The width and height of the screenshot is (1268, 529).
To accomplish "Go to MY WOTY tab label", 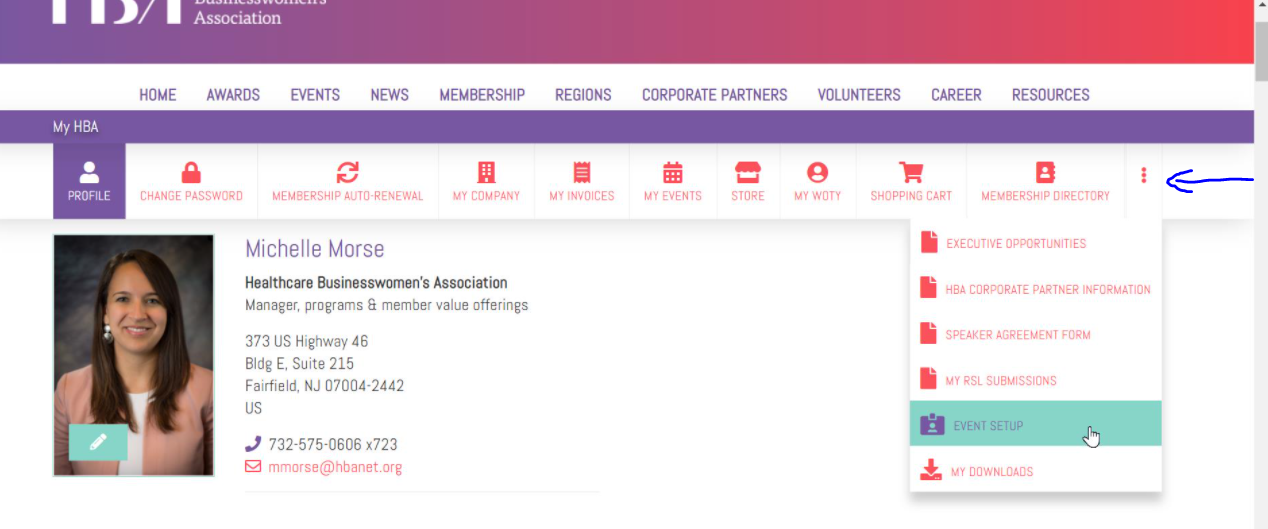I will (818, 196).
